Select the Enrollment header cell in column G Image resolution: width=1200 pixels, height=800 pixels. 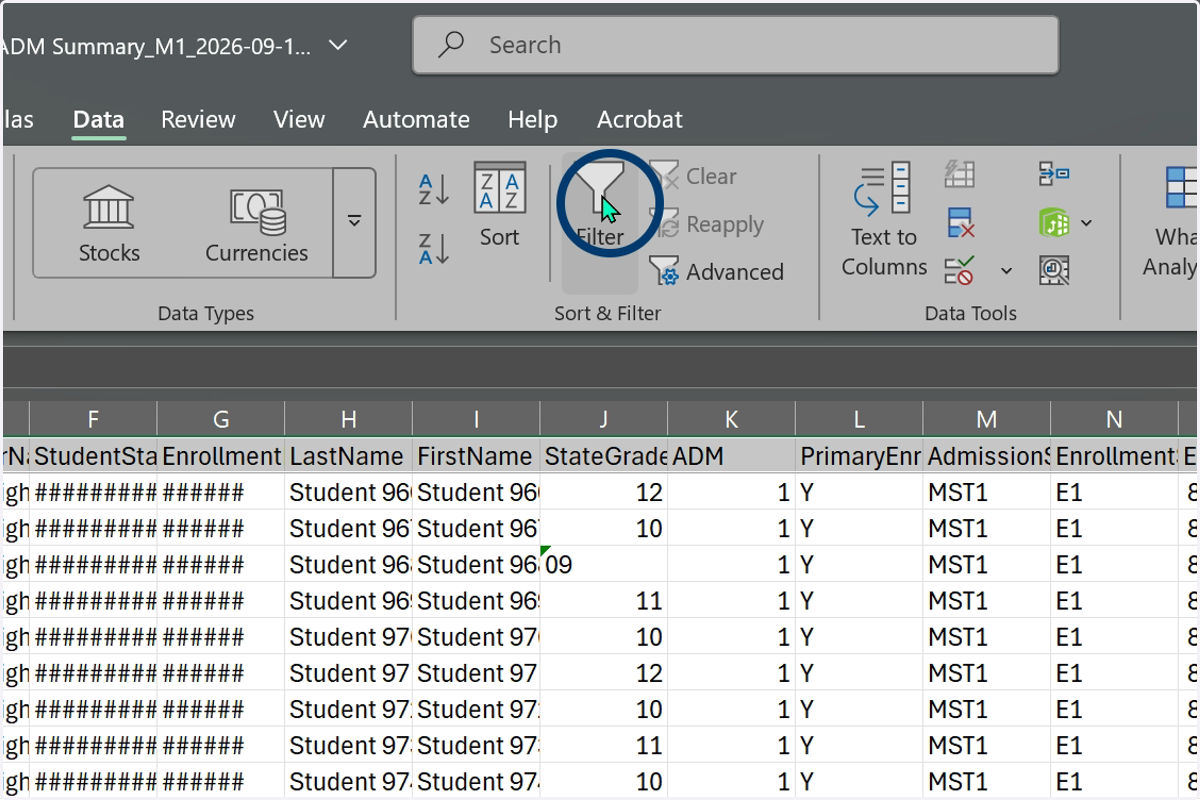[x=221, y=456]
